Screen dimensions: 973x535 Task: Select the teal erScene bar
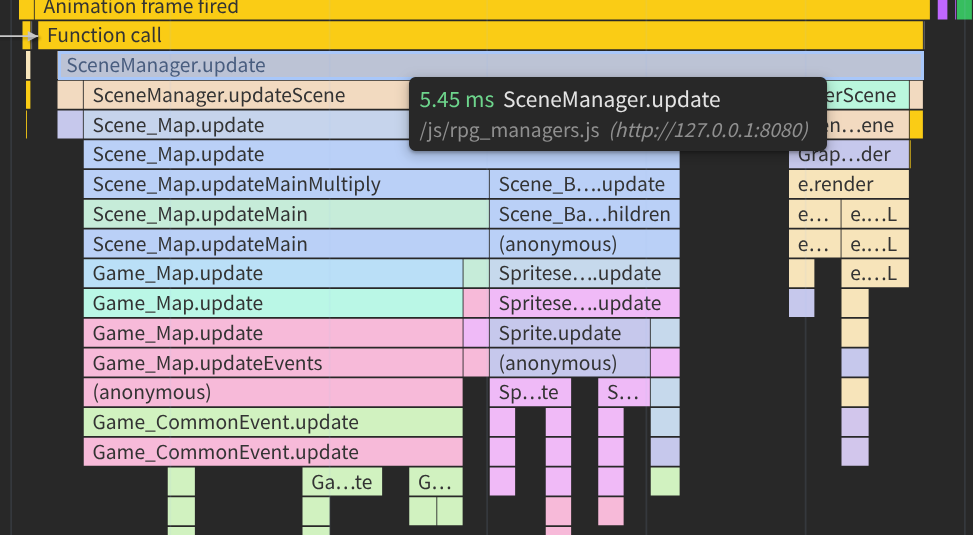(868, 95)
